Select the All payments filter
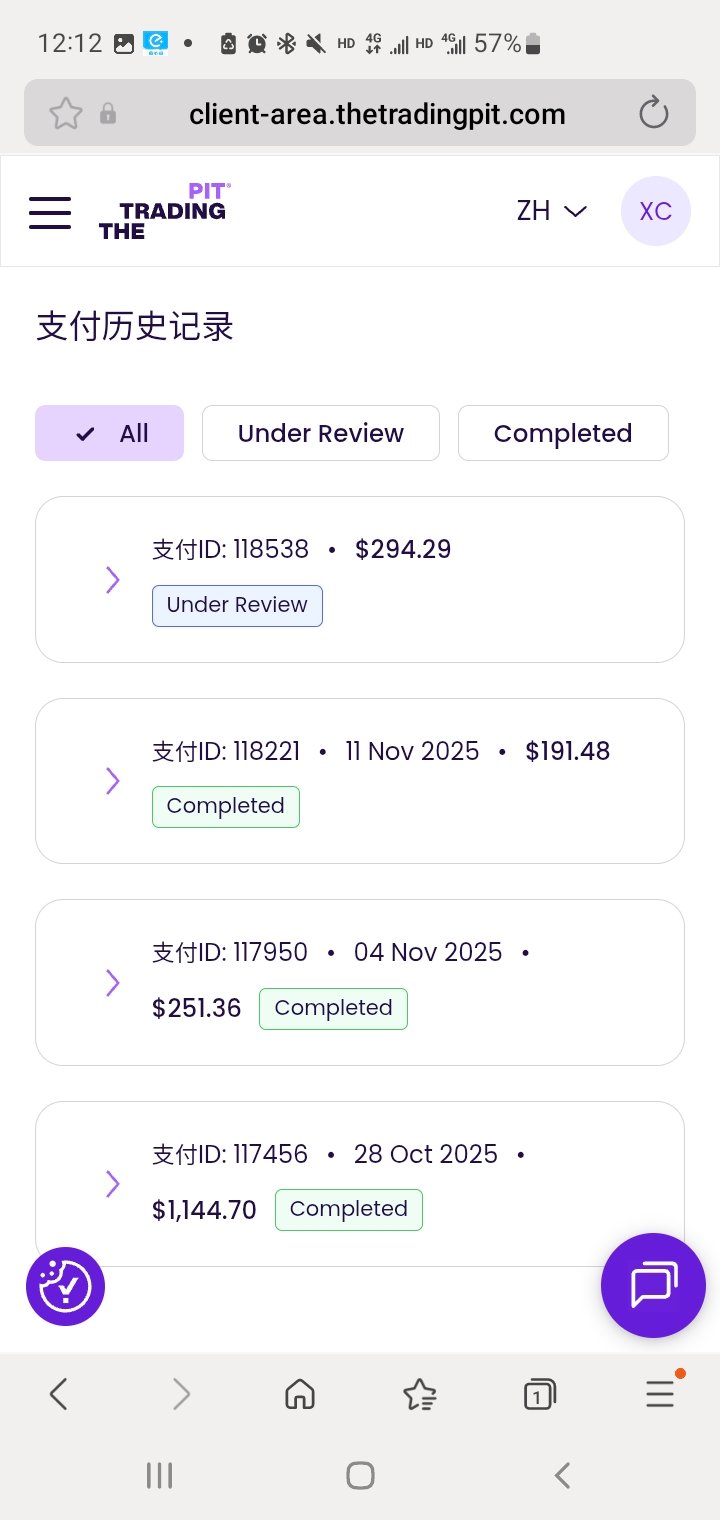Screen dimensions: 720x1520 click(110, 433)
